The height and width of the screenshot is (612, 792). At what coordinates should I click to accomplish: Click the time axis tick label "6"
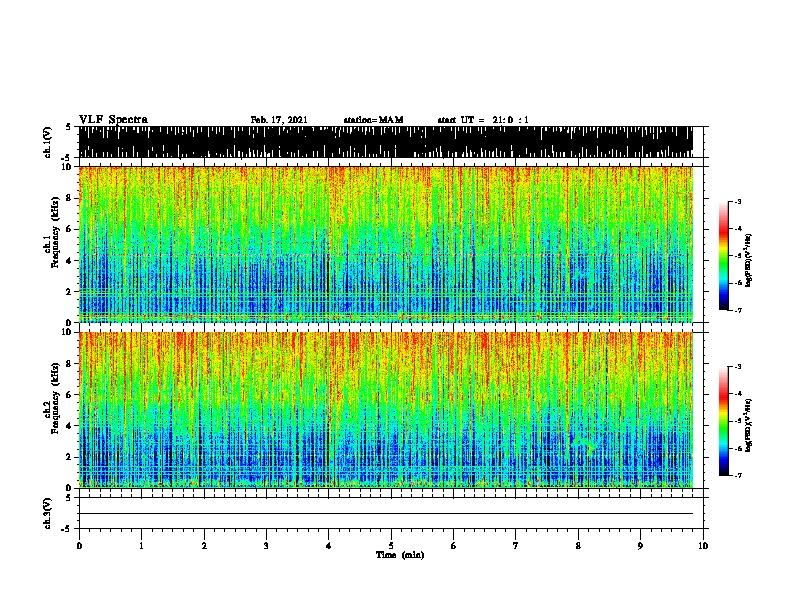453,545
